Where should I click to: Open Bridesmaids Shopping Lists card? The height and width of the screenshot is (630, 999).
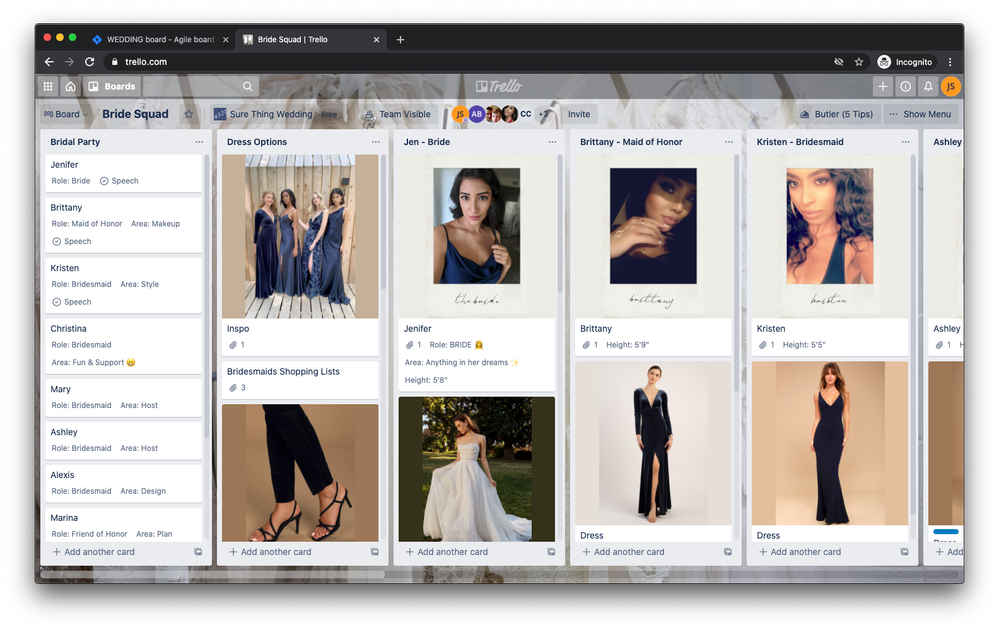coord(300,379)
